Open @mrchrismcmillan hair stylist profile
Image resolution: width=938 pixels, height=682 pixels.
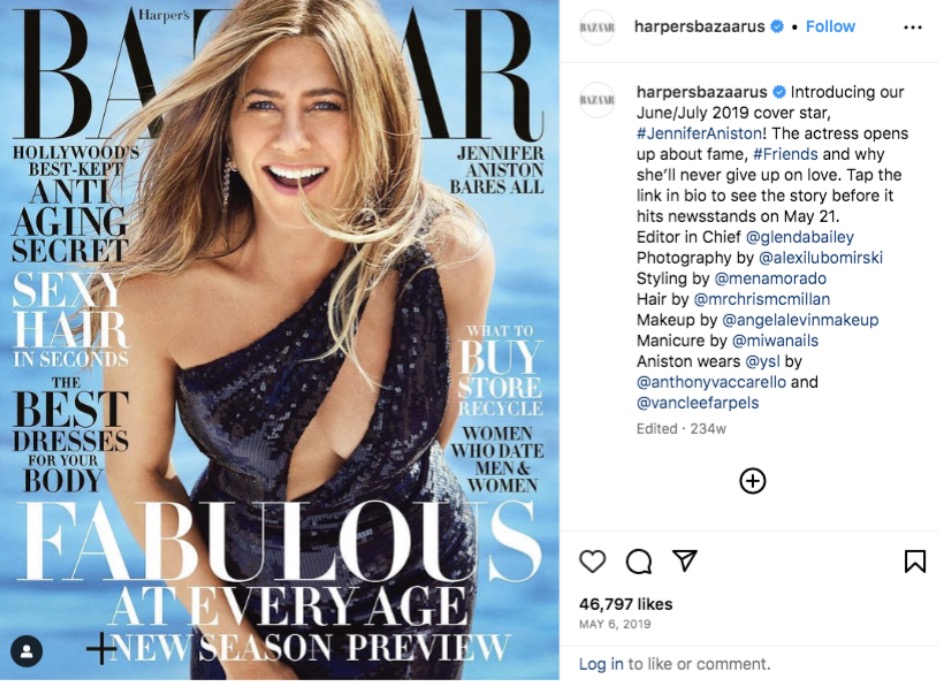(762, 299)
